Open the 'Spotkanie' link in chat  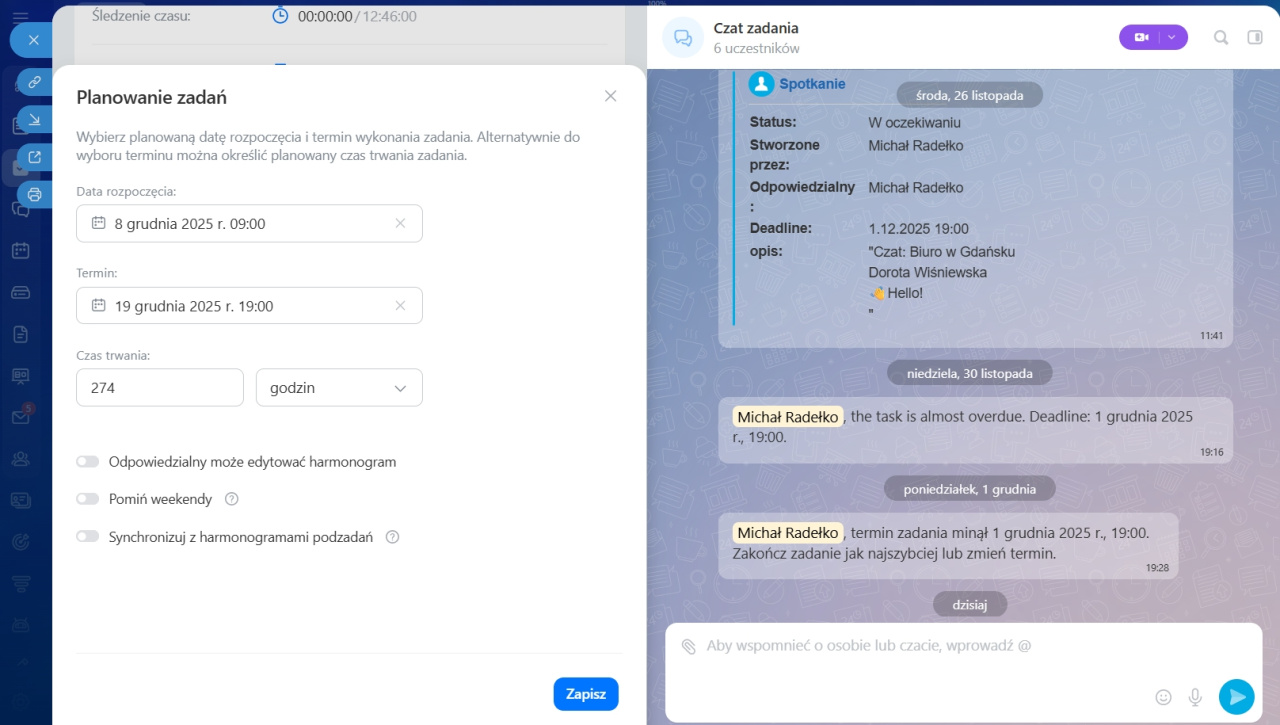point(812,85)
